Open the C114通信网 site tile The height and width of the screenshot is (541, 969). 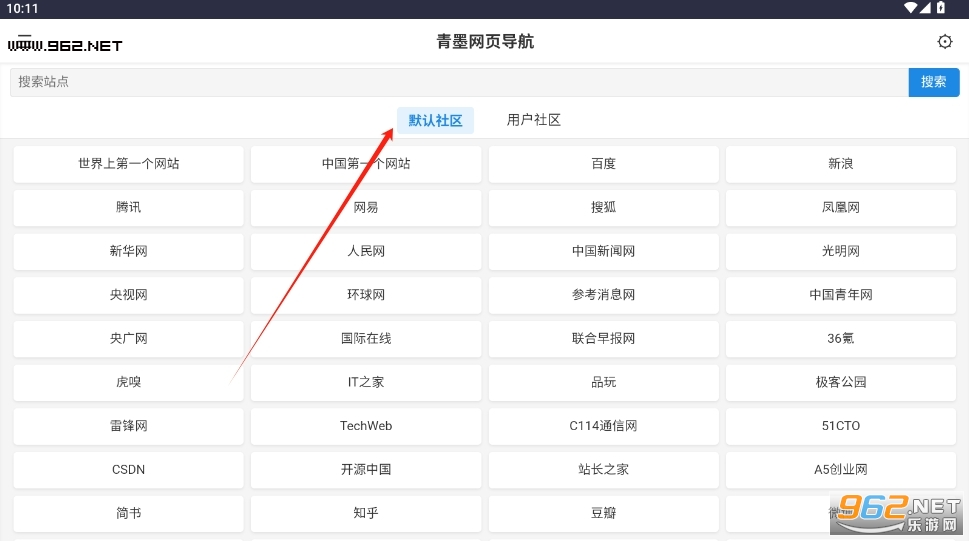[x=603, y=426]
